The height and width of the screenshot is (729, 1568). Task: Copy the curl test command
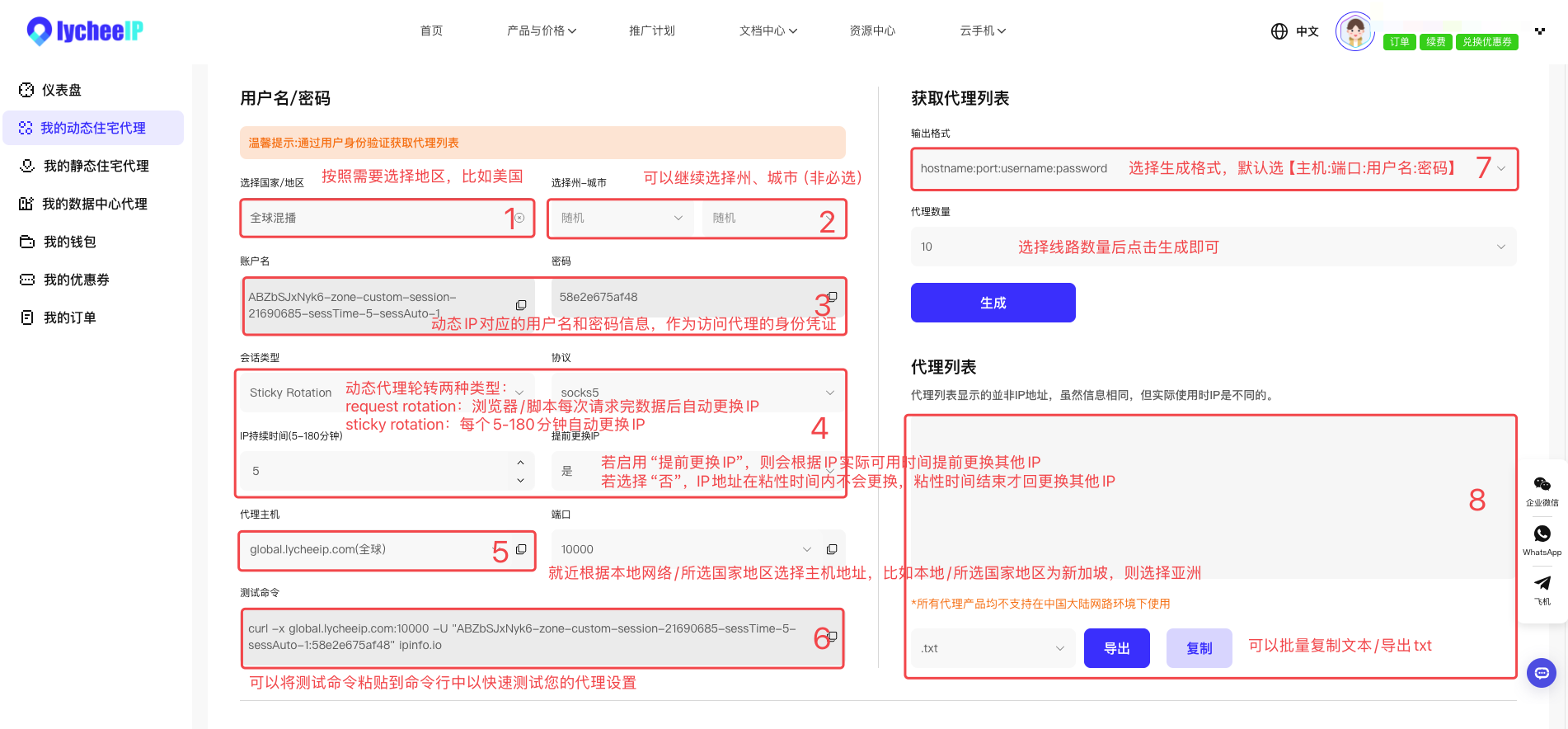coord(833,637)
